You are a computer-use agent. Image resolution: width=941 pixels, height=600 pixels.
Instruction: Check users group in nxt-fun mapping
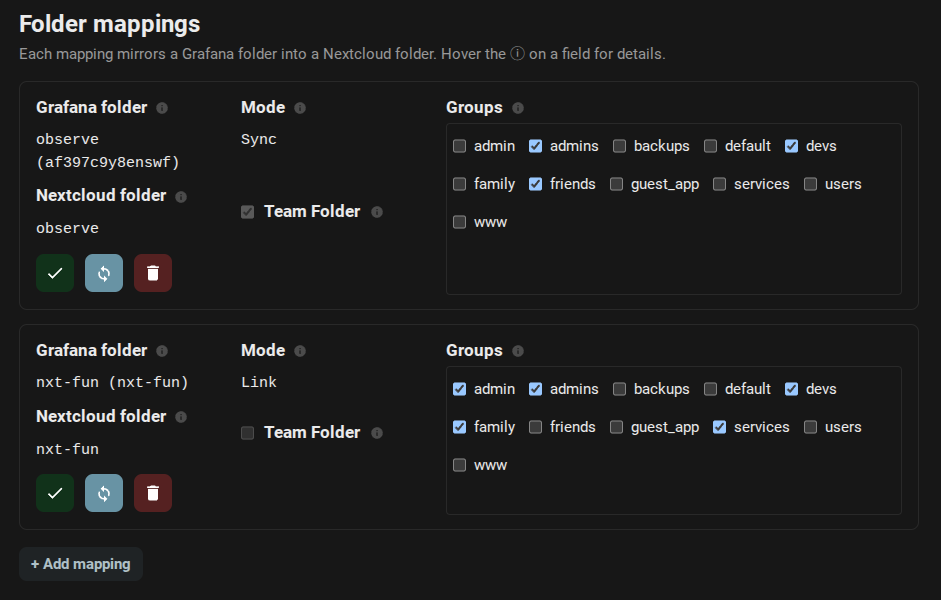pos(811,427)
